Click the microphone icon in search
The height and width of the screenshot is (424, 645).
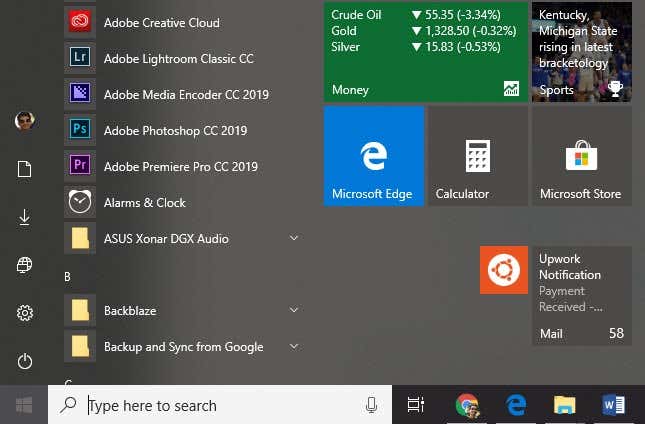point(371,405)
